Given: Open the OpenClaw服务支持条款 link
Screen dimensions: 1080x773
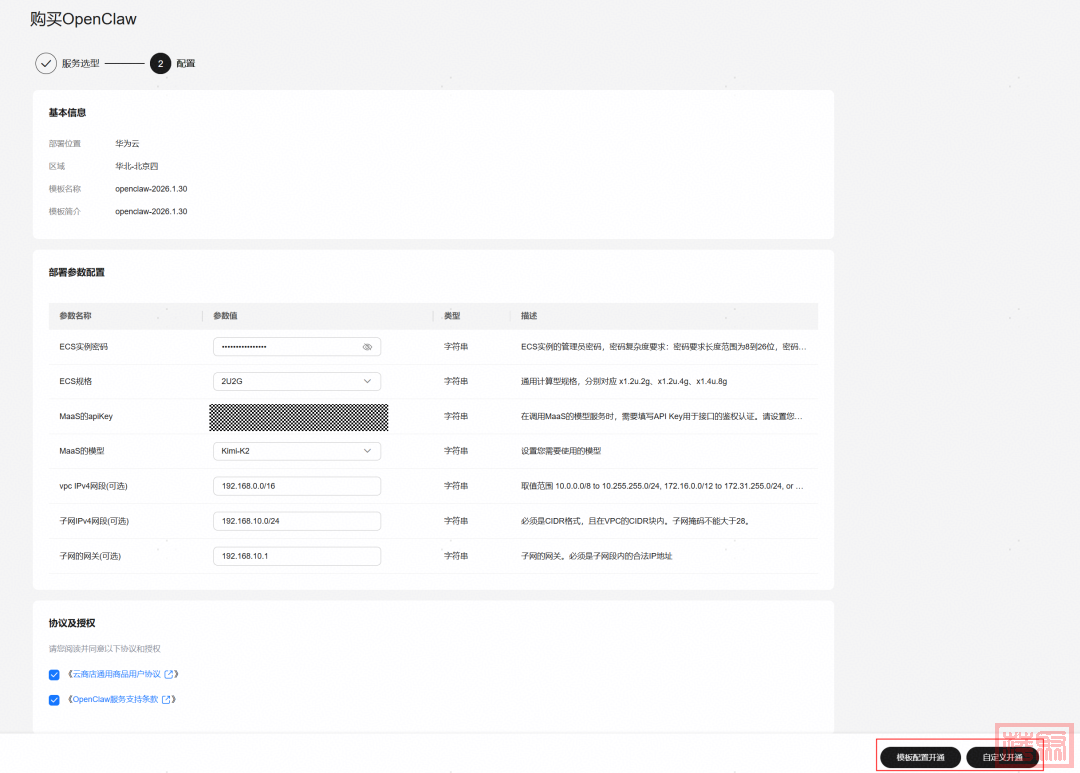Looking at the screenshot, I should [x=115, y=700].
